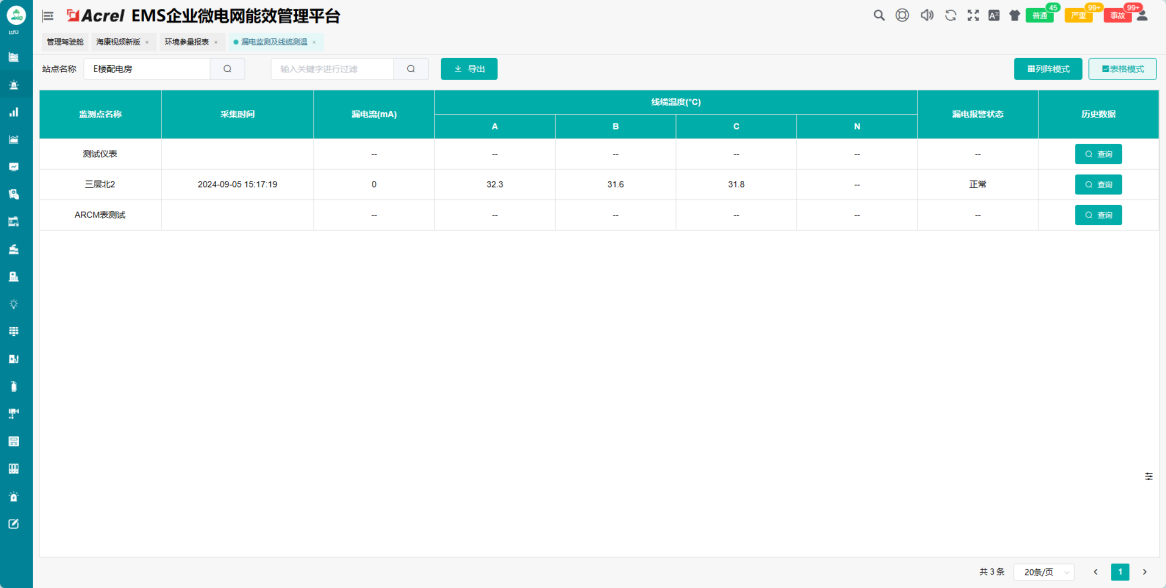Go to previous page arrow
Screen dimensions: 1166x588
point(1095,572)
